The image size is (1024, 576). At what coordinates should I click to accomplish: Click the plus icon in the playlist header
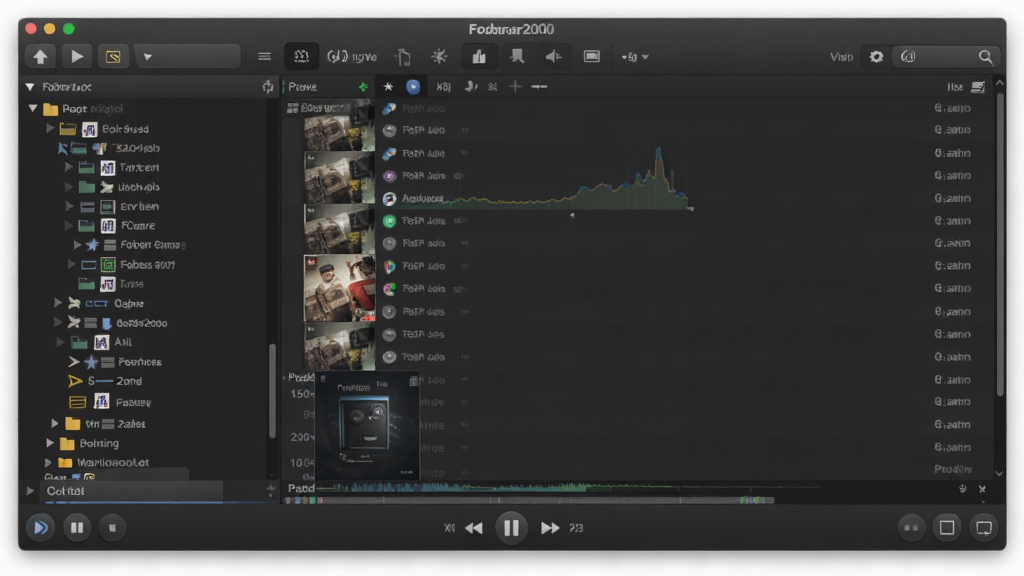click(515, 86)
